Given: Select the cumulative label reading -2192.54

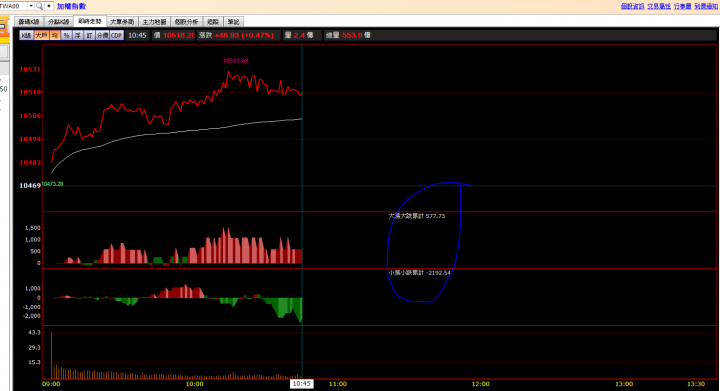Looking at the screenshot, I should [419, 273].
